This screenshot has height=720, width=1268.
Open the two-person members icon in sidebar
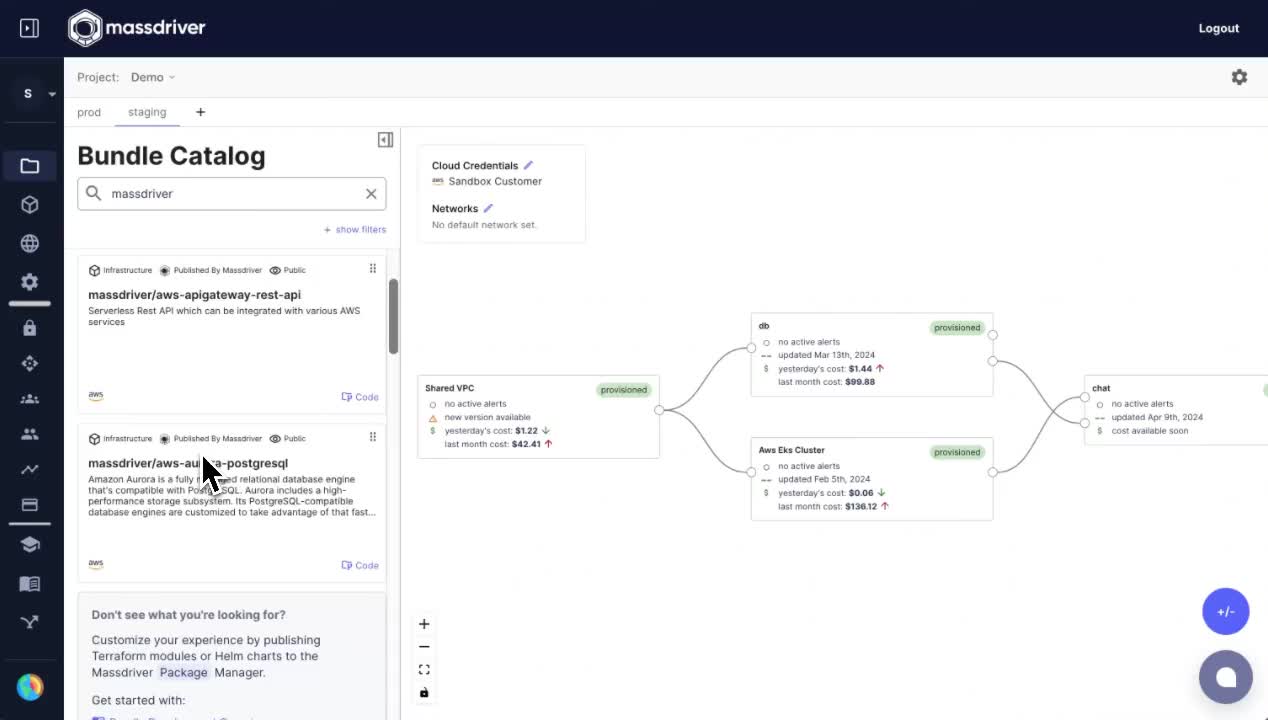click(30, 434)
